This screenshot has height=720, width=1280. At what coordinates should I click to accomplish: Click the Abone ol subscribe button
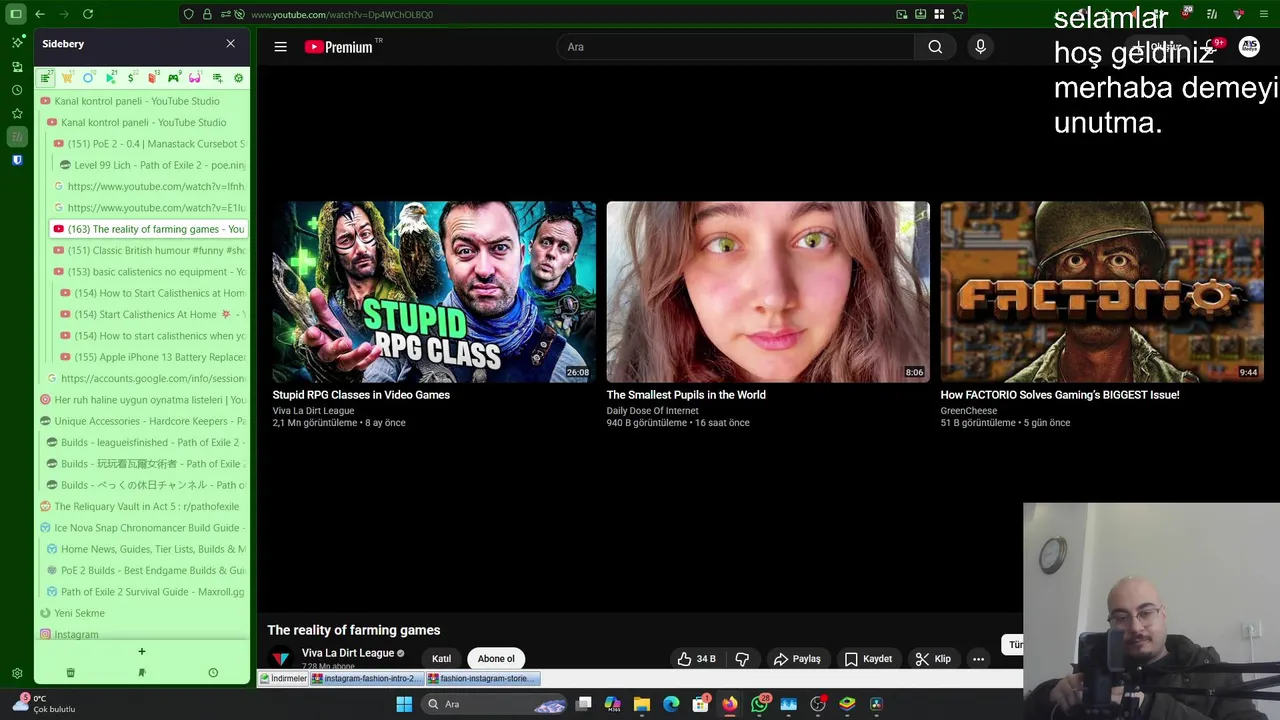496,659
